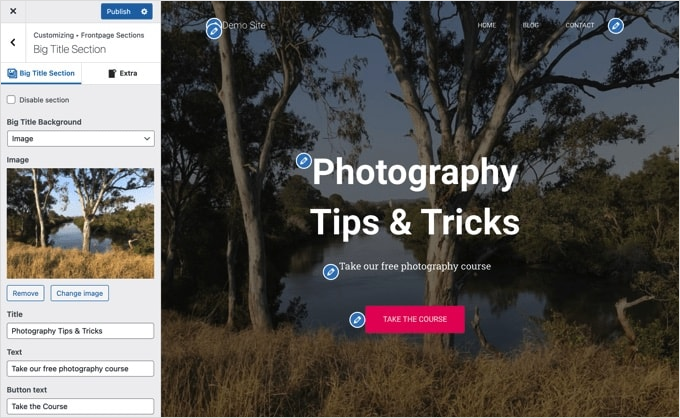
Task: Open publish settings gear icon
Action: pyautogui.click(x=144, y=12)
